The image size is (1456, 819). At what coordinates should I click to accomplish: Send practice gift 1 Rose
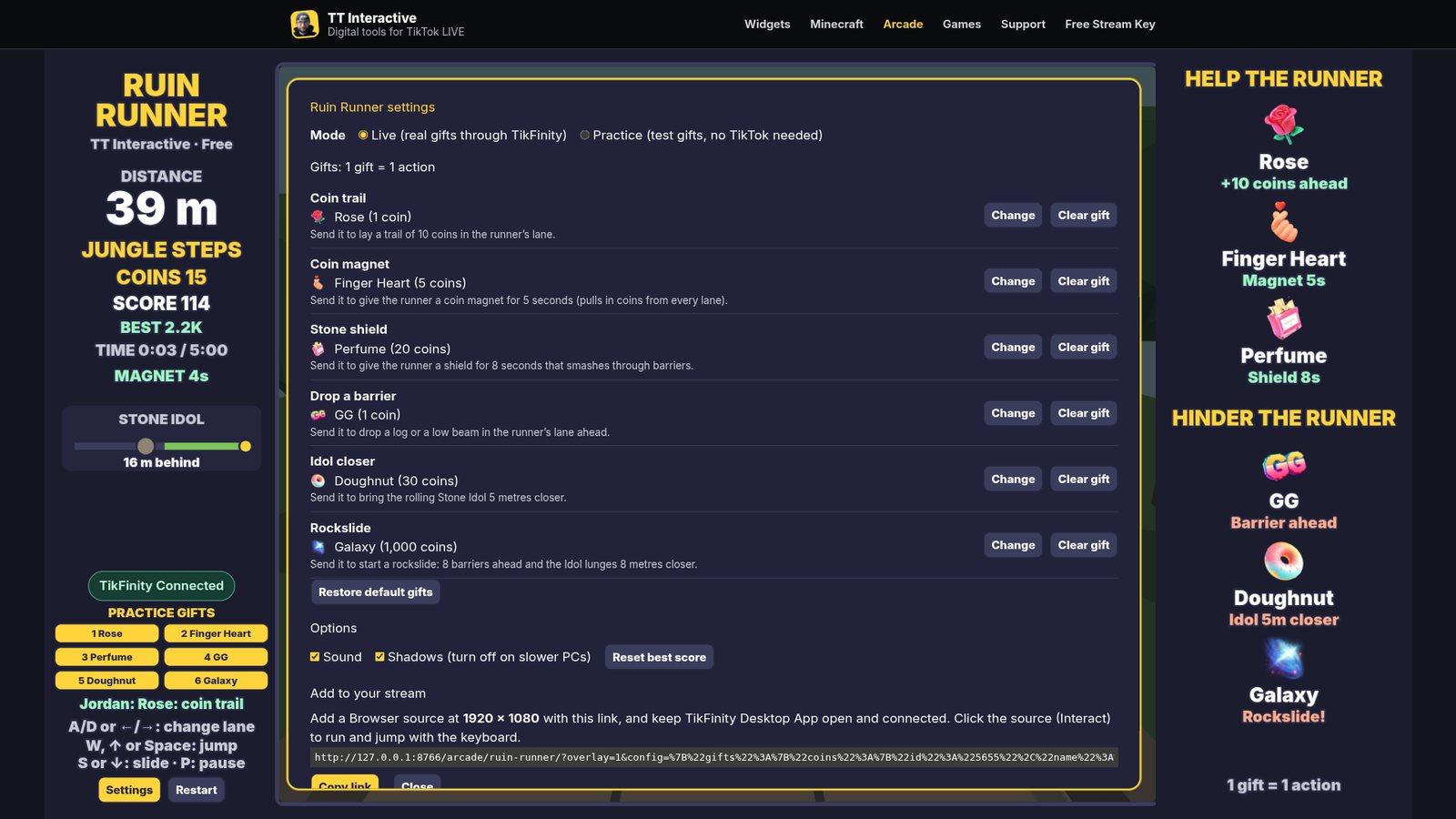click(106, 633)
